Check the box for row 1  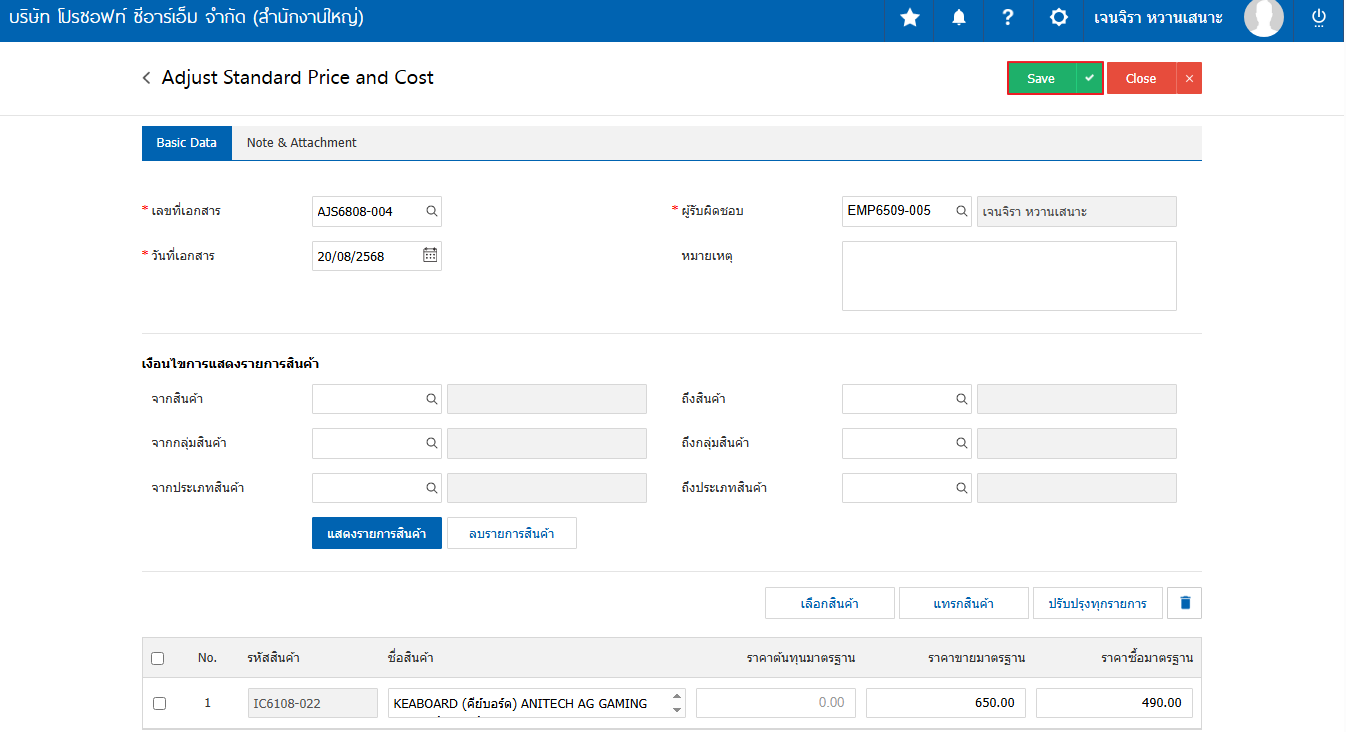[159, 703]
